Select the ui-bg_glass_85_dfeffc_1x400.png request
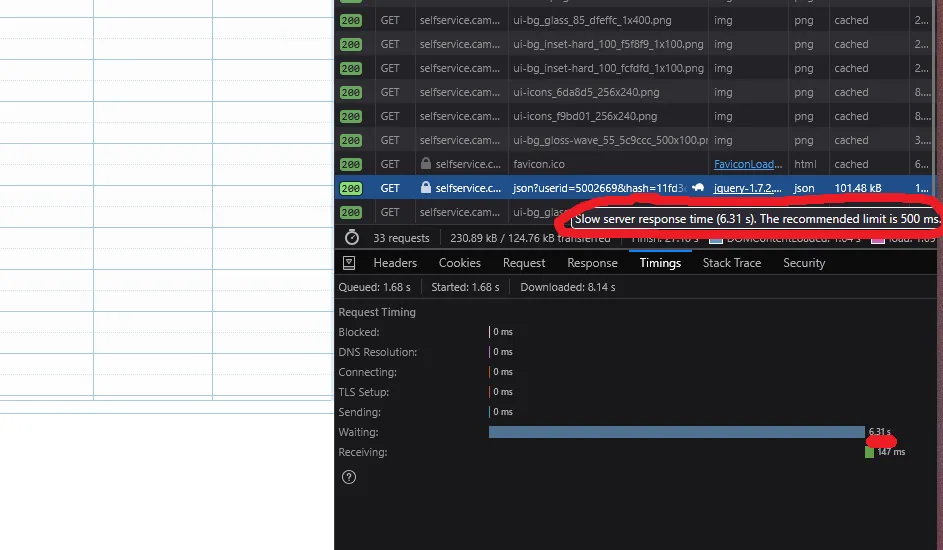Screen dimensions: 943x550 [592, 20]
